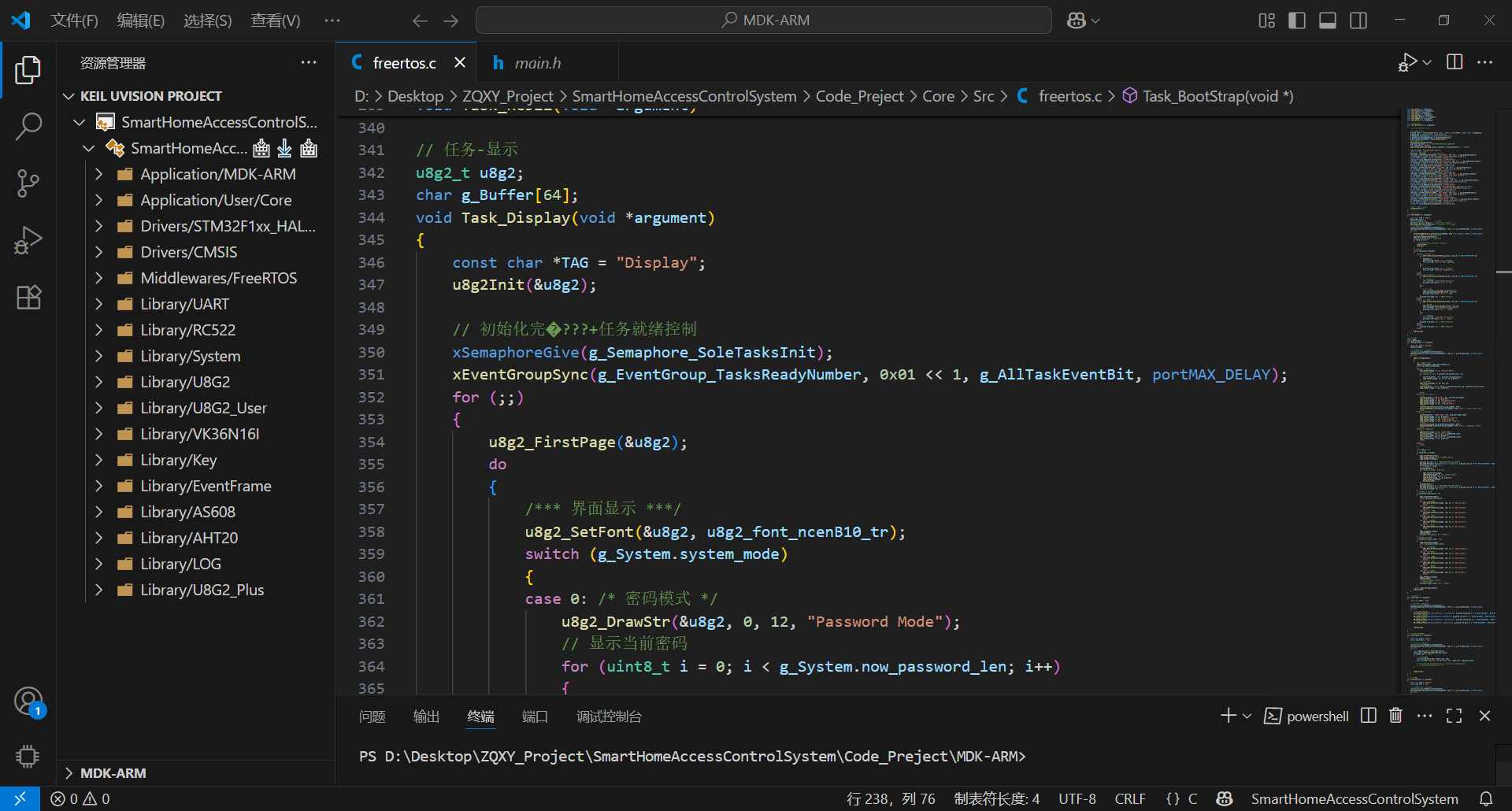
Task: Toggle the bottom panel visibility
Action: point(1328,20)
